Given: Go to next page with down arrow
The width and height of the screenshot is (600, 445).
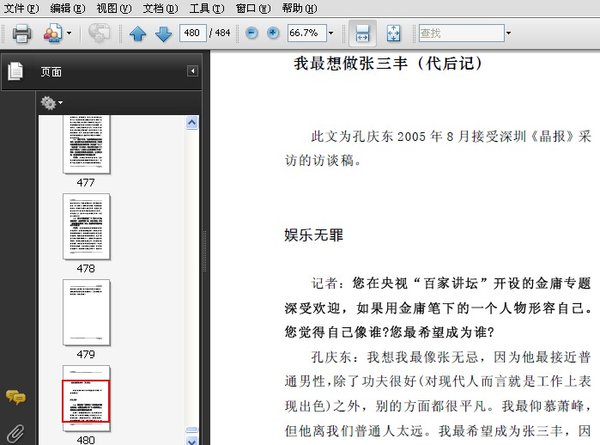Looking at the screenshot, I should [x=164, y=34].
